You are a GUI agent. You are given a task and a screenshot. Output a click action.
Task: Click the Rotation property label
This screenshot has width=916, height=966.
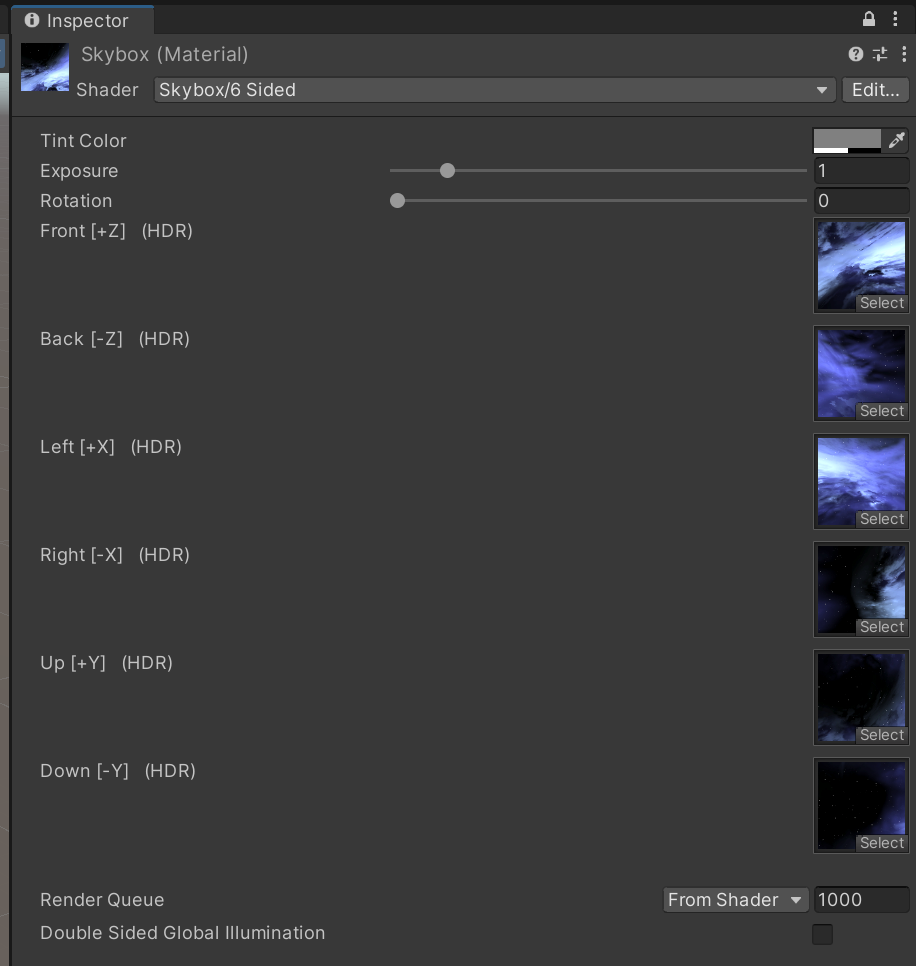point(76,201)
